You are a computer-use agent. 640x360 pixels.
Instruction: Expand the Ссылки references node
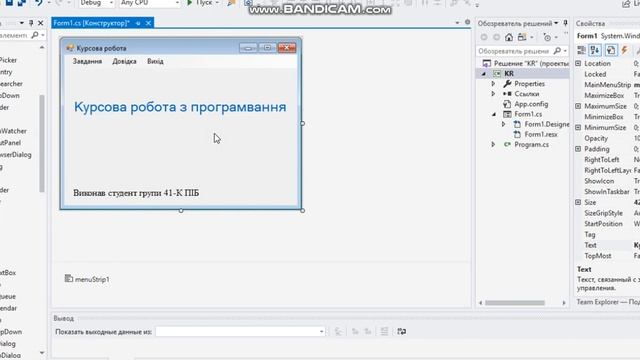pos(493,94)
